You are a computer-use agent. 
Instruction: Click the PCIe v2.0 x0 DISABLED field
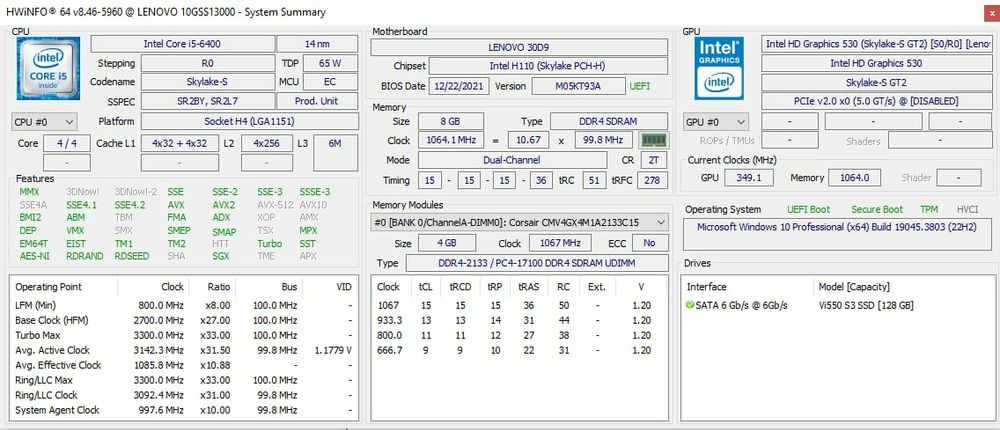click(876, 101)
